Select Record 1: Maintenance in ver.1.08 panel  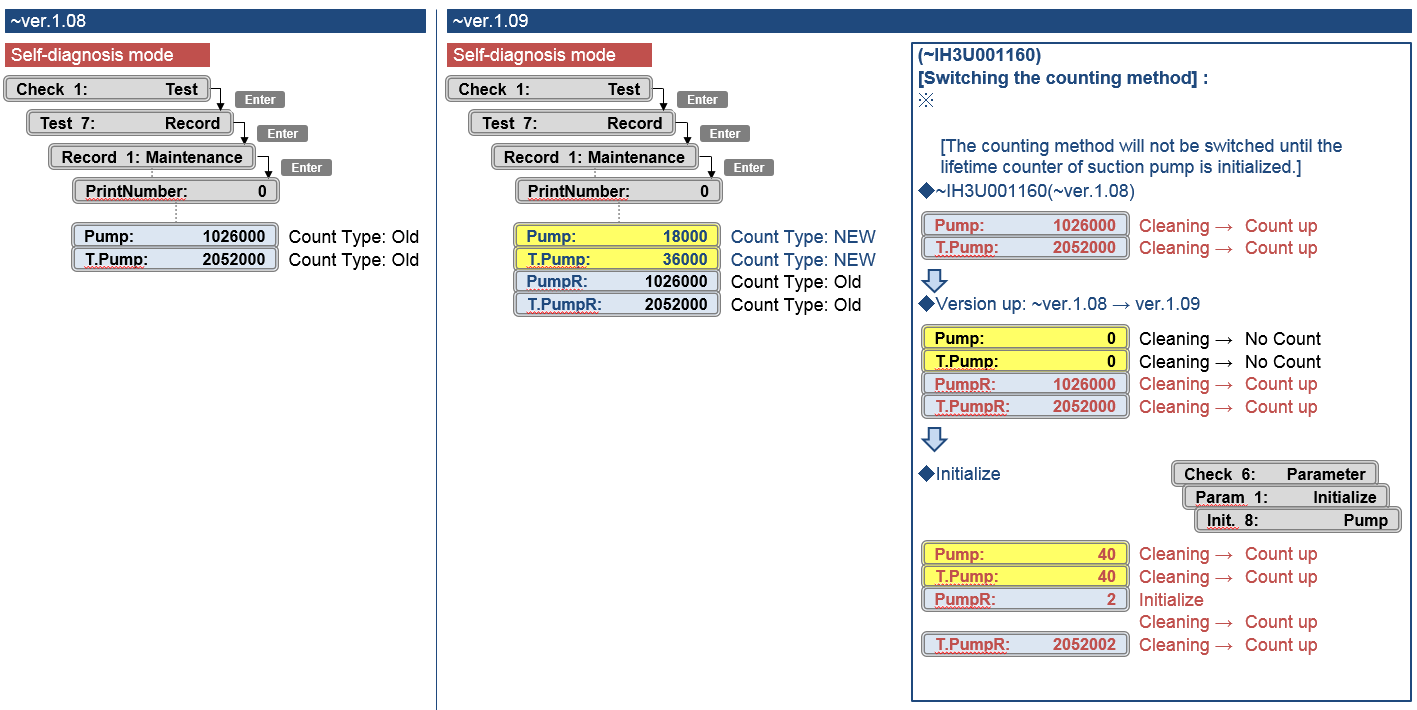click(x=152, y=157)
